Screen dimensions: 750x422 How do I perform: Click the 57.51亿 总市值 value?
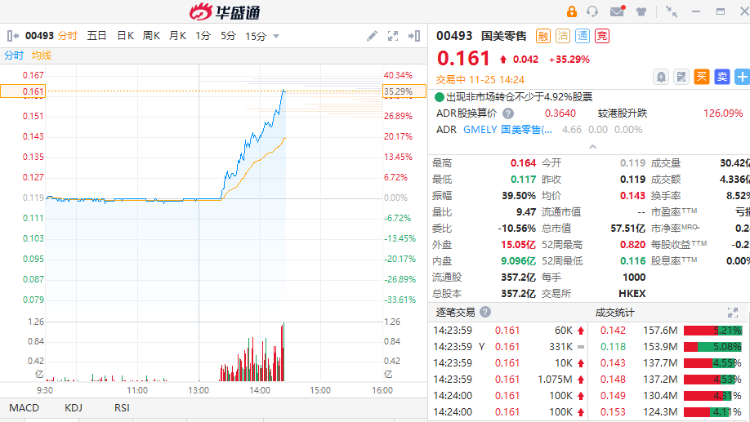tap(628, 229)
